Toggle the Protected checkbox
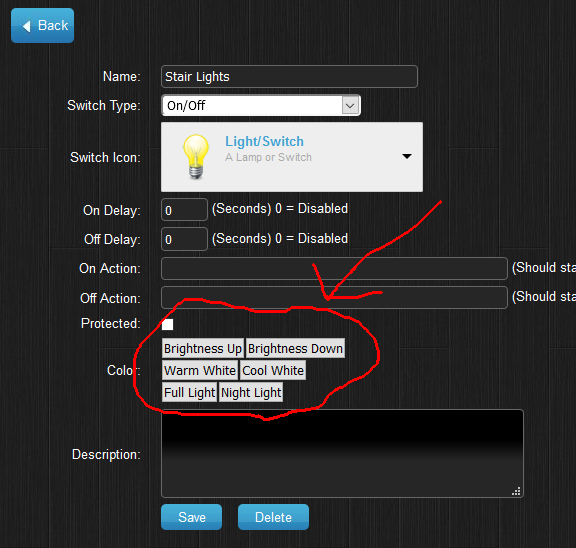Screen dimensions: 576x548 tap(168, 324)
